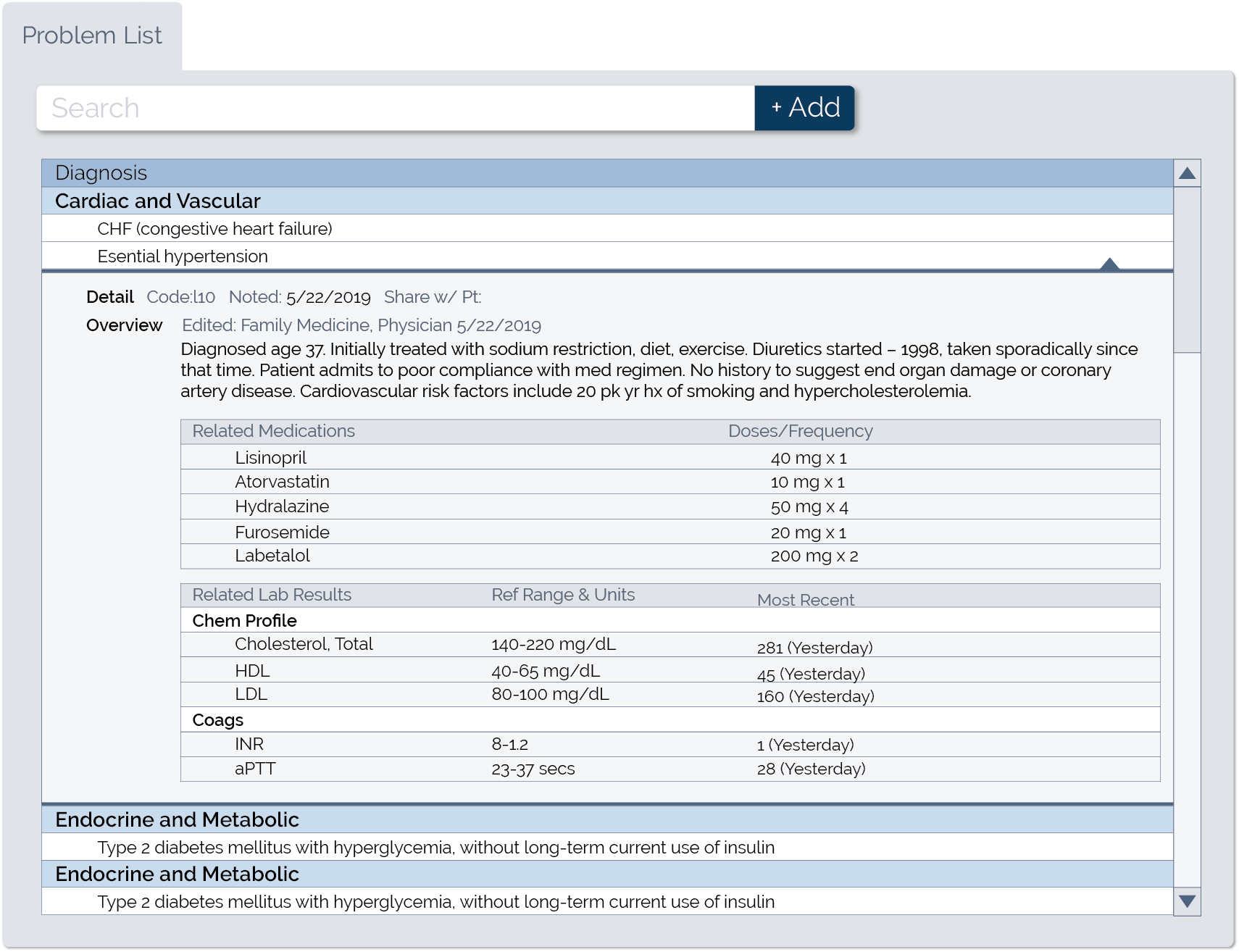Screen dimensions: 1239x952
Task: Select Lisinopril in Related Medications
Action: click(271, 457)
